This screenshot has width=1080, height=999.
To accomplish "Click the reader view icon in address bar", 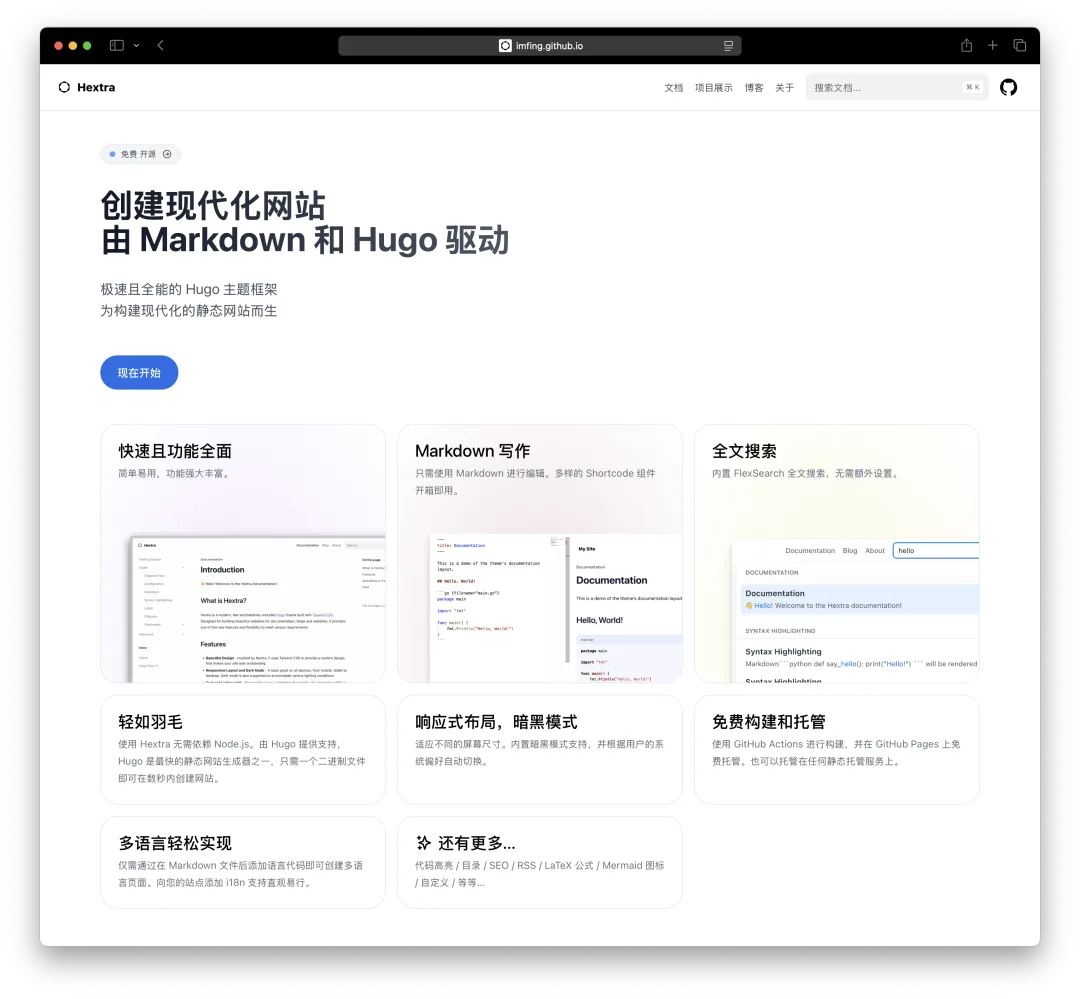I will pyautogui.click(x=728, y=45).
